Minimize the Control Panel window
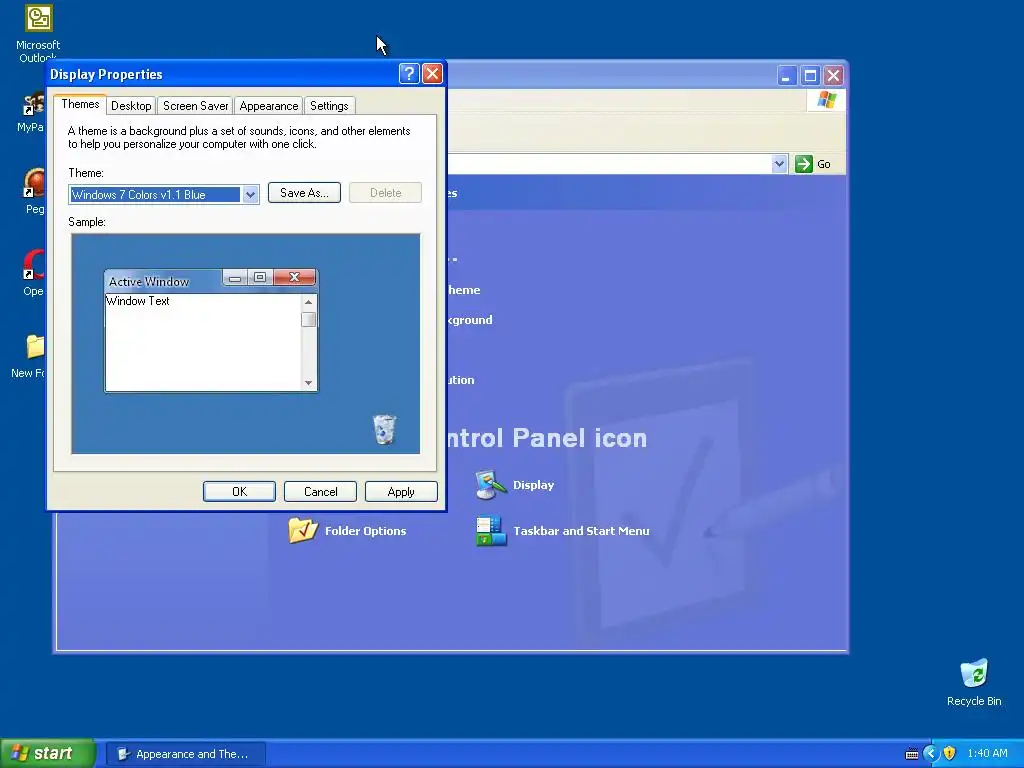Viewport: 1024px width, 768px height. click(786, 76)
